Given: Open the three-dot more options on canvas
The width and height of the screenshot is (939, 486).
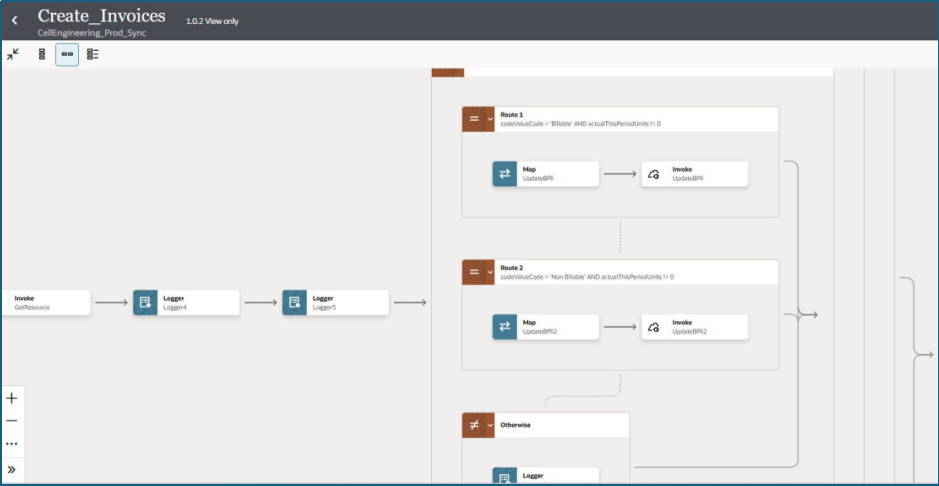Looking at the screenshot, I should coord(11,444).
